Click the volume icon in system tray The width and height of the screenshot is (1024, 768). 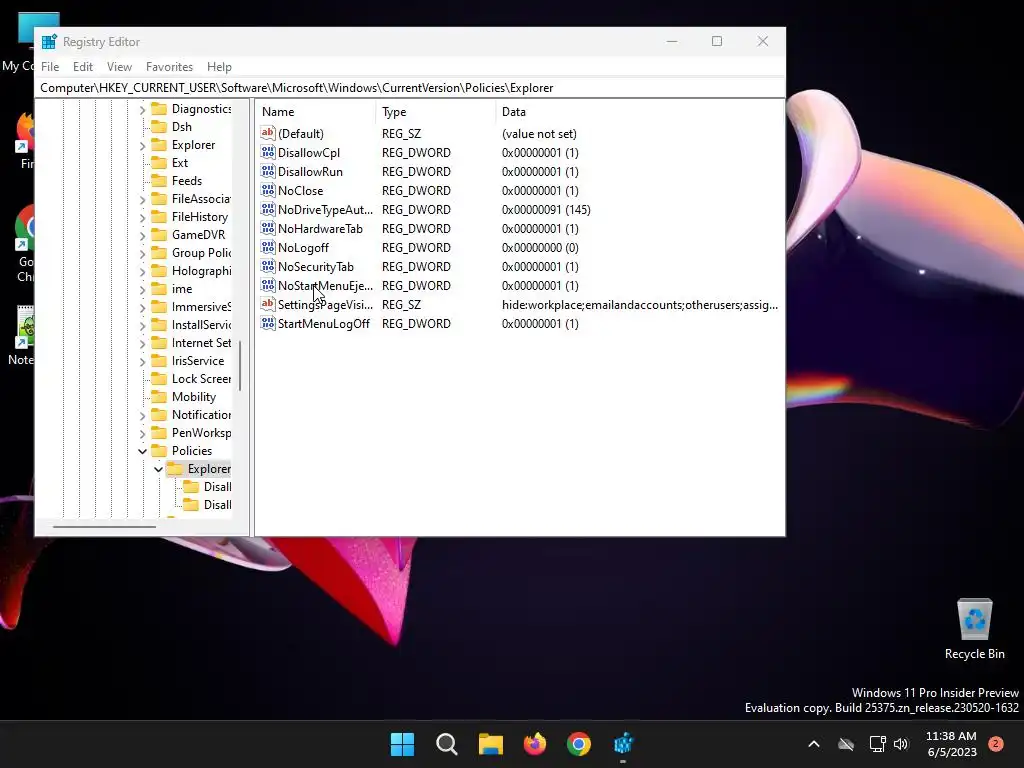(901, 744)
